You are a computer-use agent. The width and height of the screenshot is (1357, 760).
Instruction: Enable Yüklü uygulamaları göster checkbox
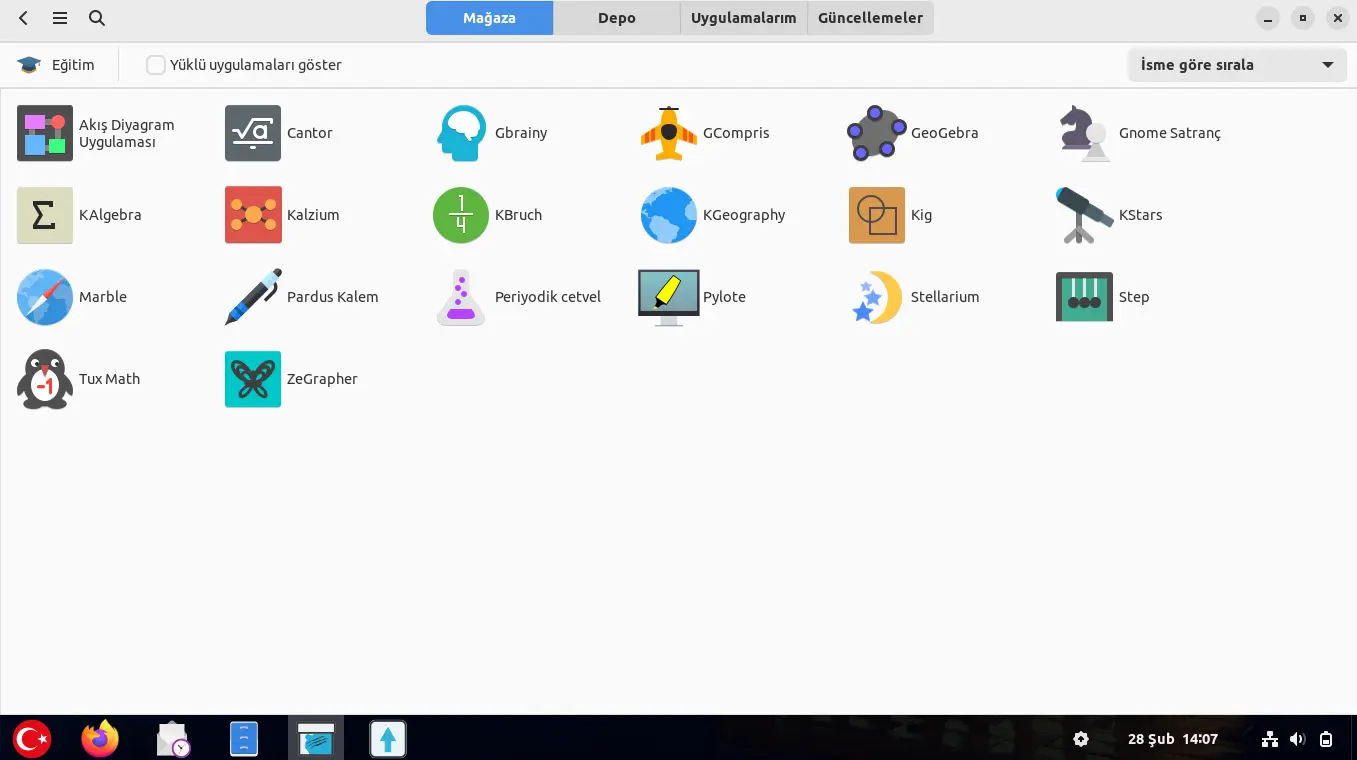(x=155, y=65)
